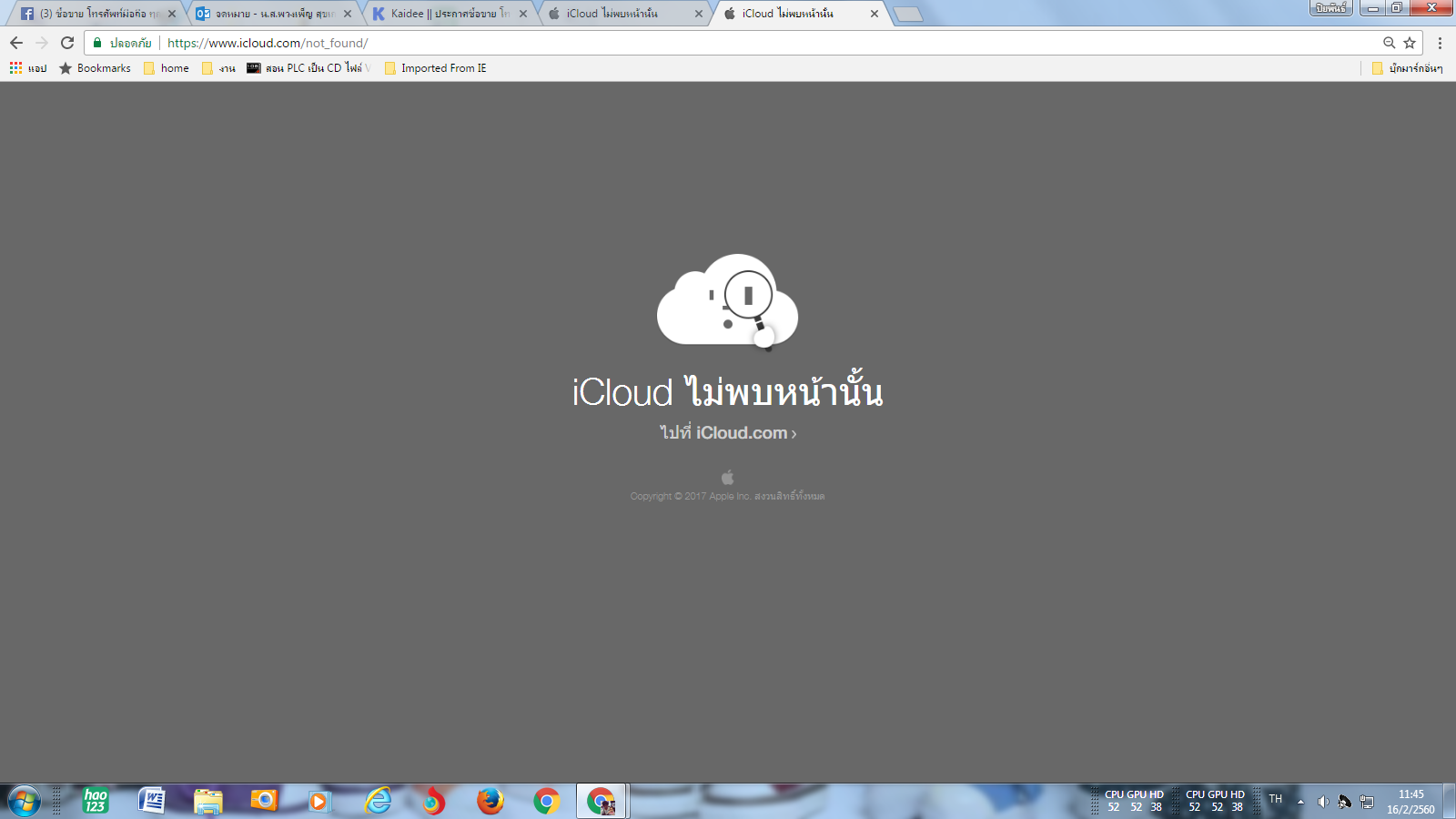Launch Firefox from the taskbar

[x=490, y=802]
